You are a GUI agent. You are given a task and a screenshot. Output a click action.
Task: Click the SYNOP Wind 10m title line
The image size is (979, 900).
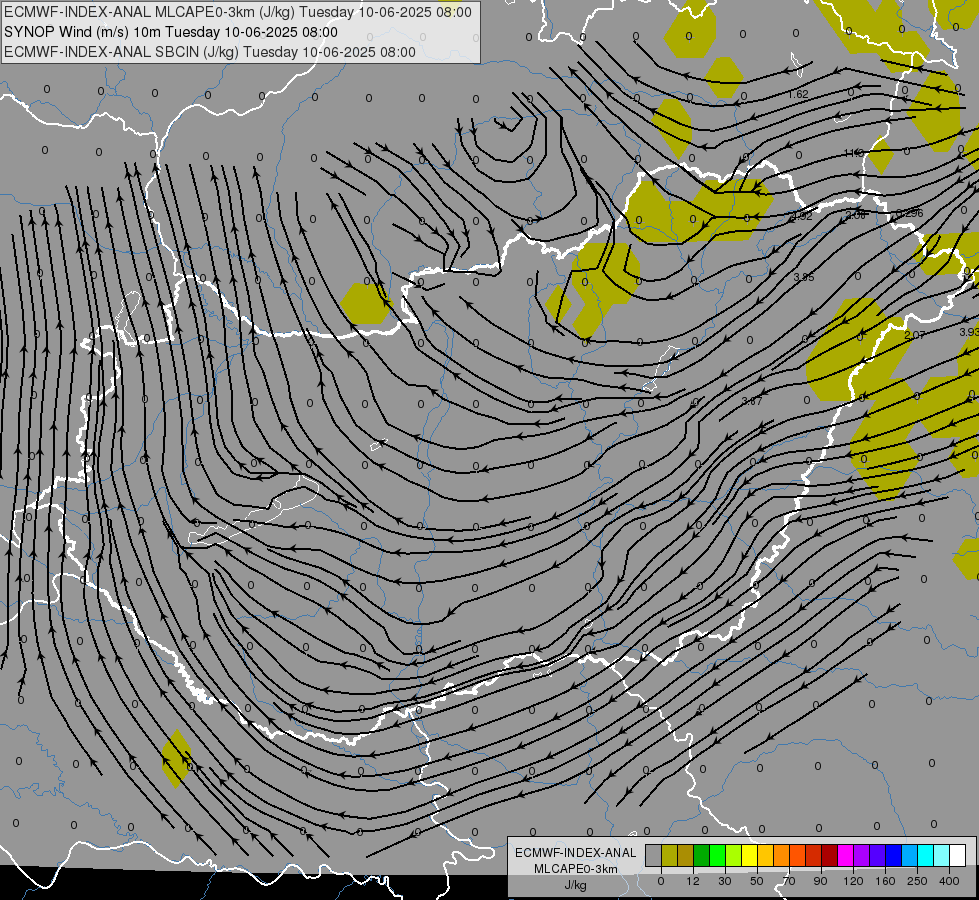click(170, 32)
